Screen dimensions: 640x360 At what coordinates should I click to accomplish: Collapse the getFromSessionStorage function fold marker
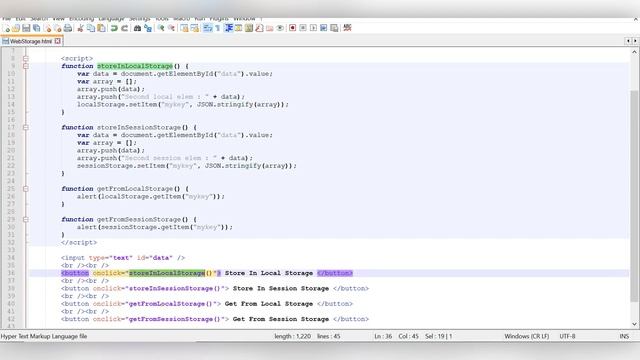(26, 219)
